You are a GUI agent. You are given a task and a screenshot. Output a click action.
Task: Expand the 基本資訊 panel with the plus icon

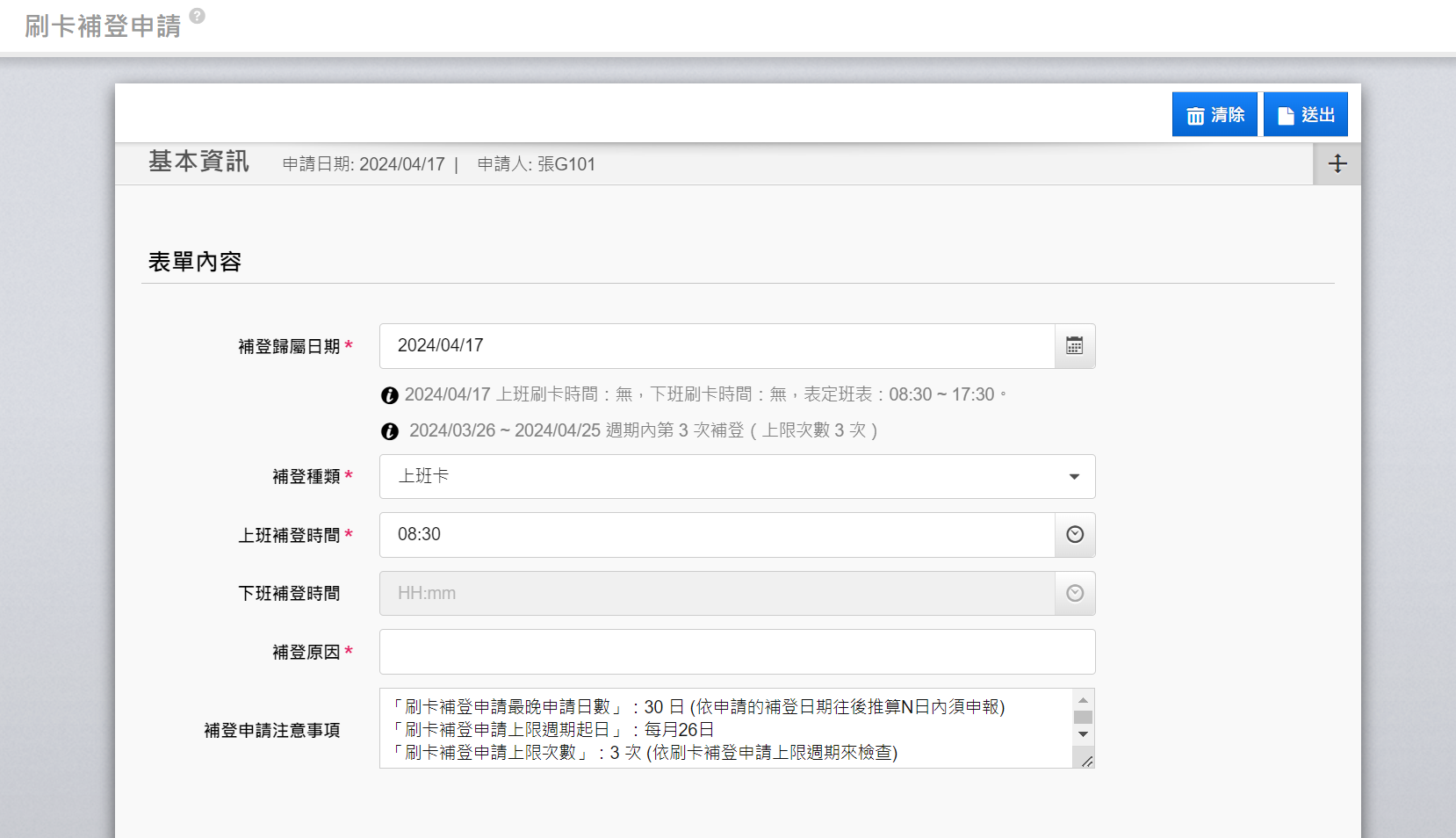1337,164
